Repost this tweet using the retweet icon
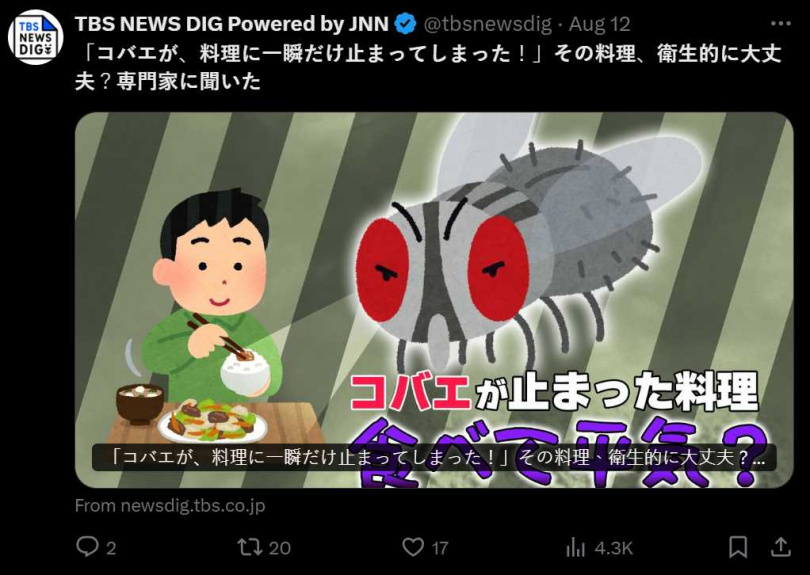The width and height of the screenshot is (810, 575). [249, 547]
